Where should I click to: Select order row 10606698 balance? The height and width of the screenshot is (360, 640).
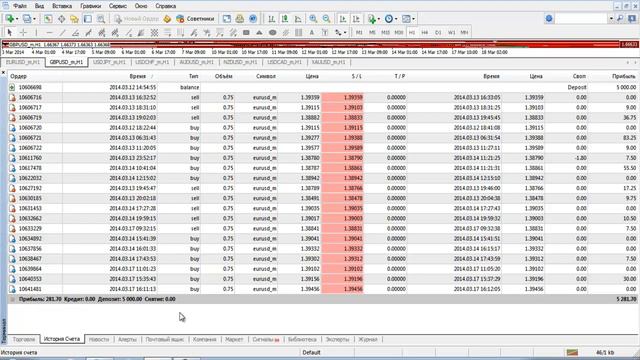pyautogui.click(x=322, y=87)
